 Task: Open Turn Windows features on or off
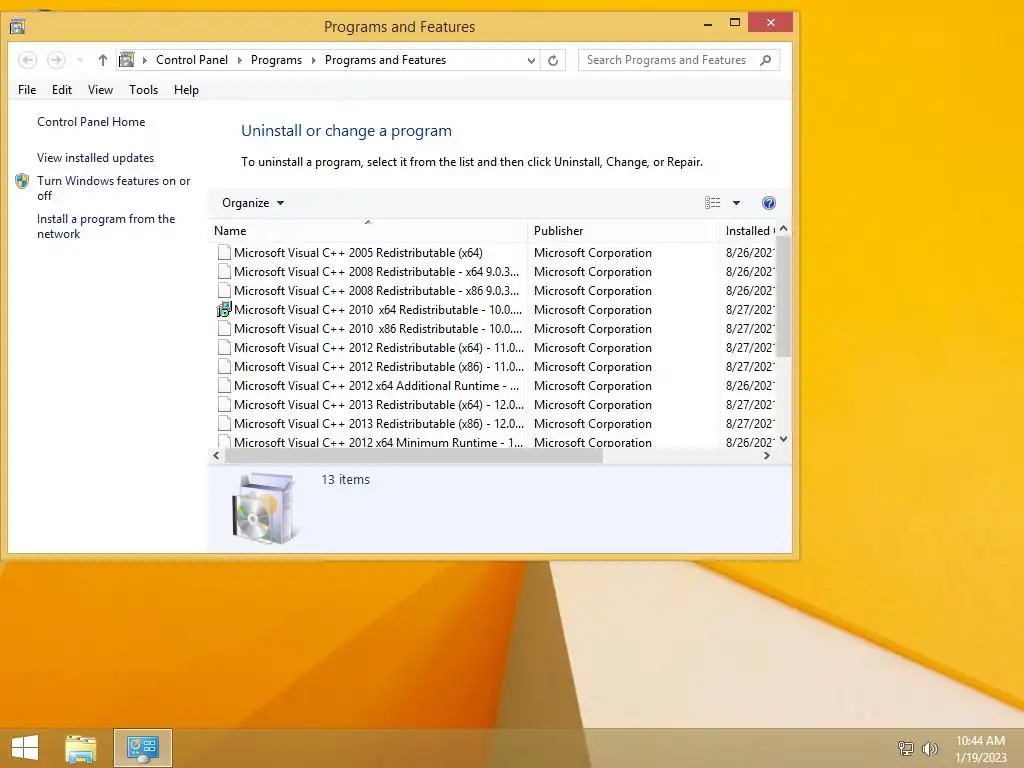[114, 188]
